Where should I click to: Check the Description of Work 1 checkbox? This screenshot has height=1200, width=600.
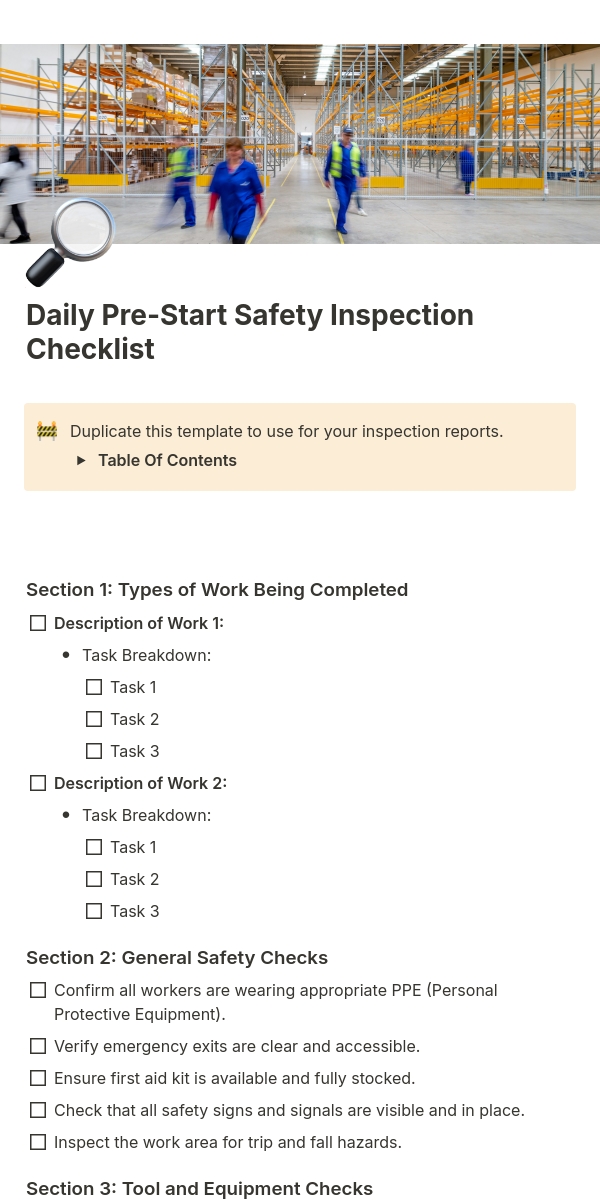(38, 623)
